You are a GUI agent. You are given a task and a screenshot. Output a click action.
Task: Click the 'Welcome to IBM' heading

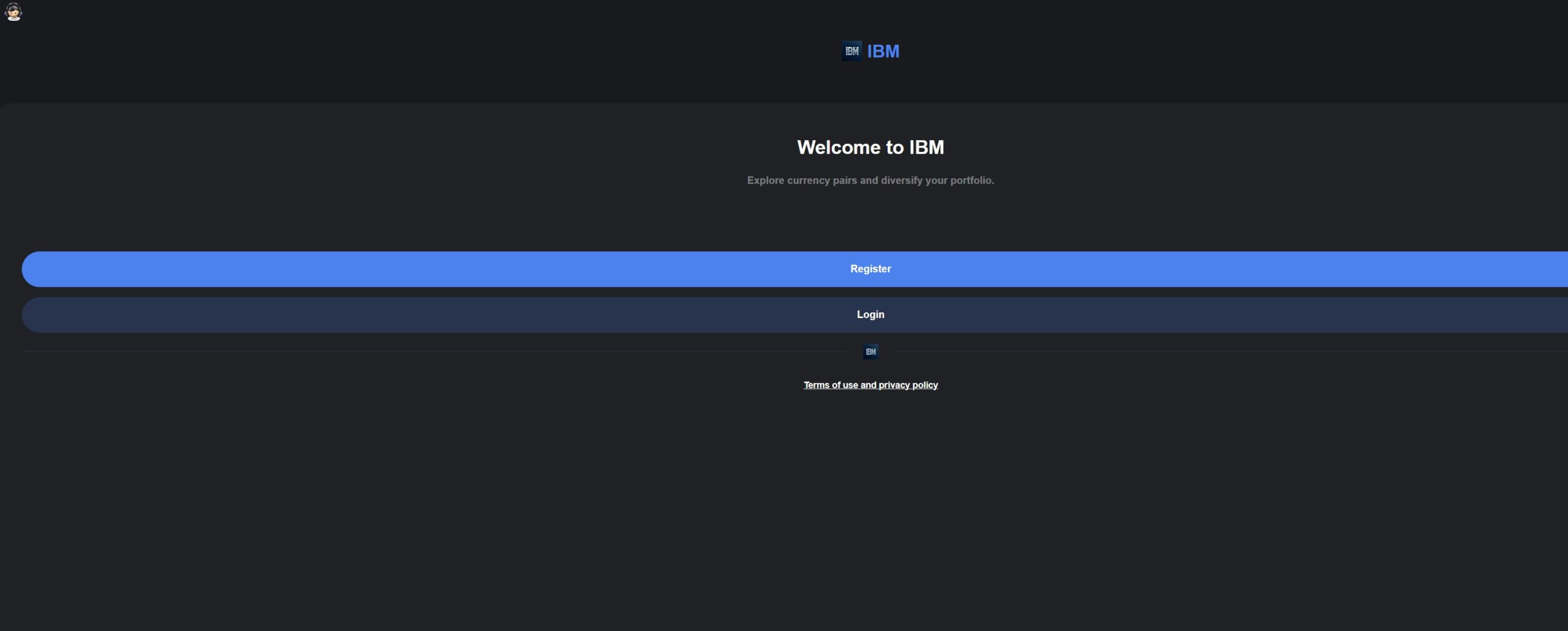tap(870, 147)
